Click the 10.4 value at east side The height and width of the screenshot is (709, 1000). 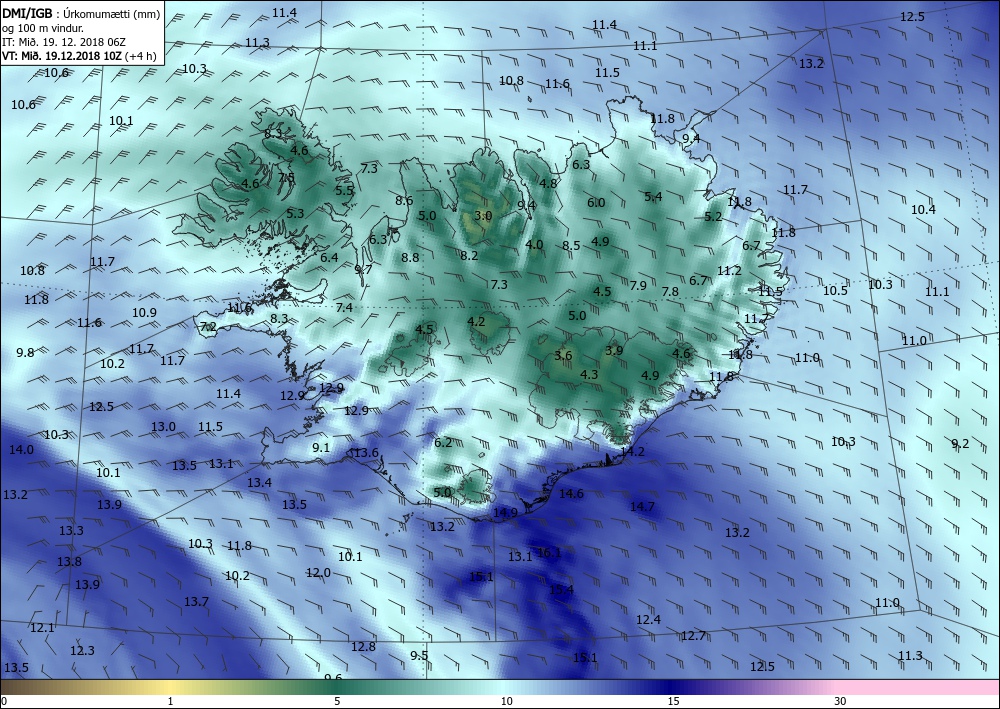[x=923, y=209]
